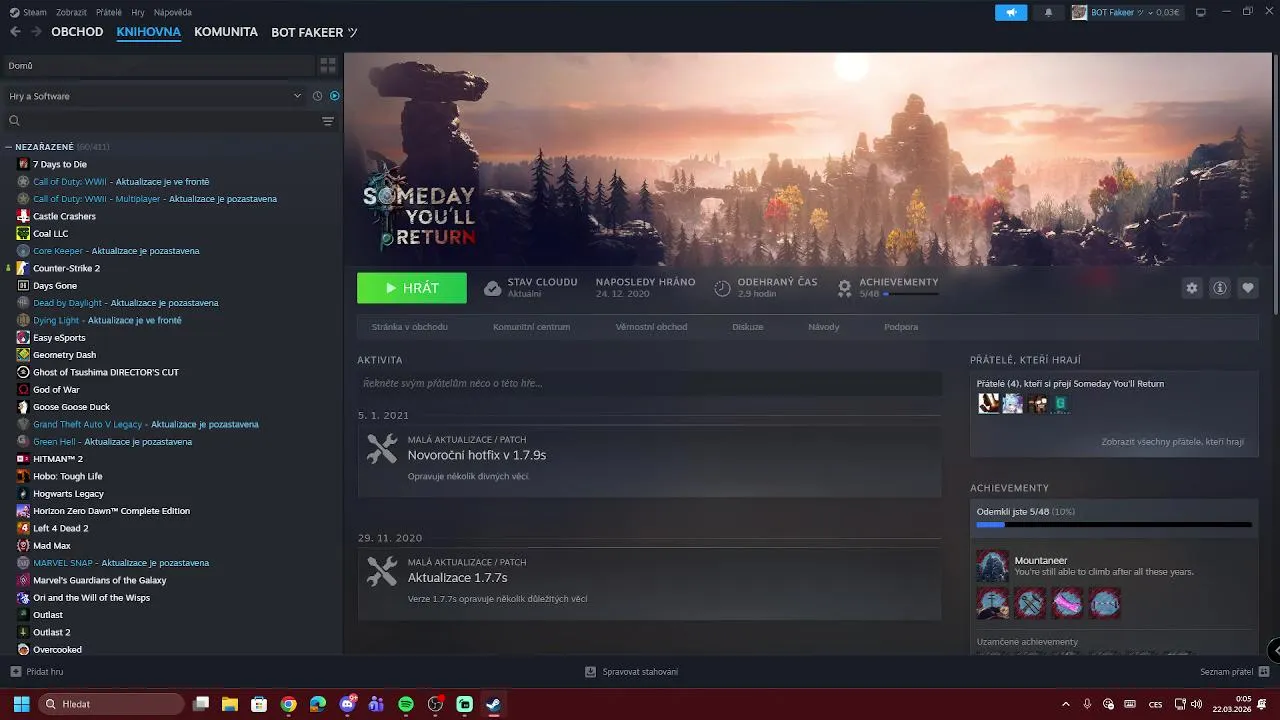Open the KOMUNITA tab
This screenshot has width=1280, height=720.
tap(226, 32)
